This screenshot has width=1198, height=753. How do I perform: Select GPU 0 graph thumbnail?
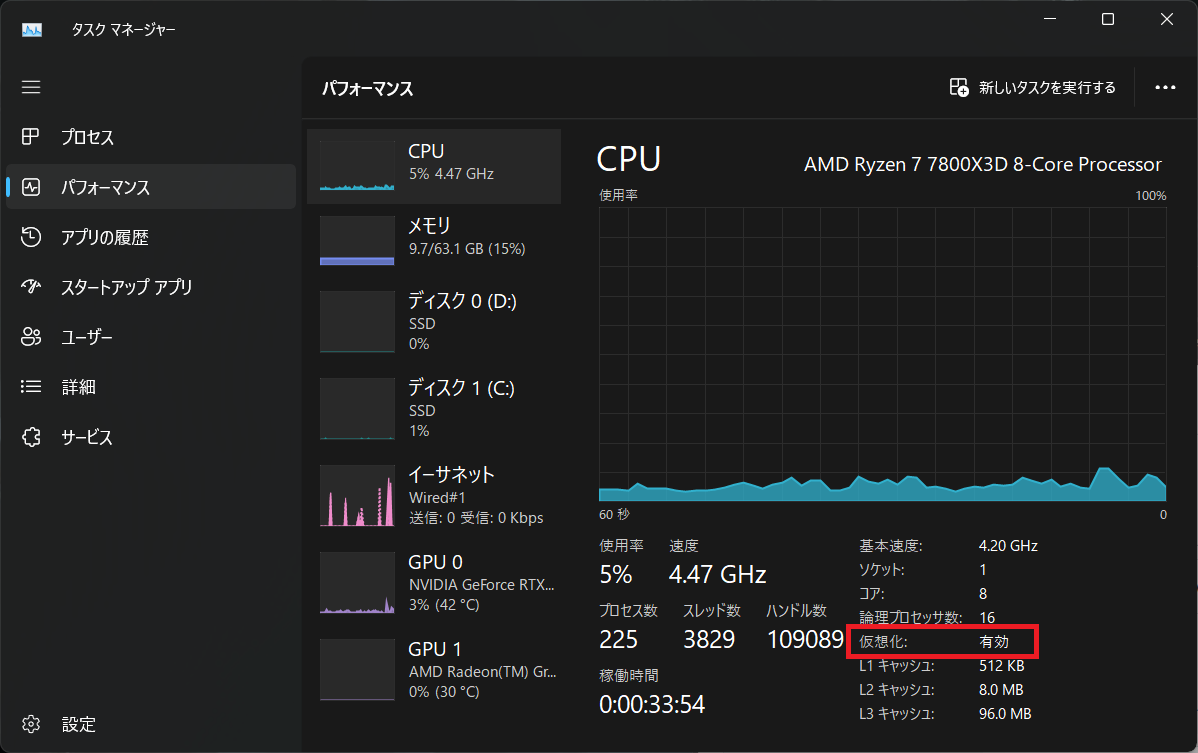click(x=357, y=583)
